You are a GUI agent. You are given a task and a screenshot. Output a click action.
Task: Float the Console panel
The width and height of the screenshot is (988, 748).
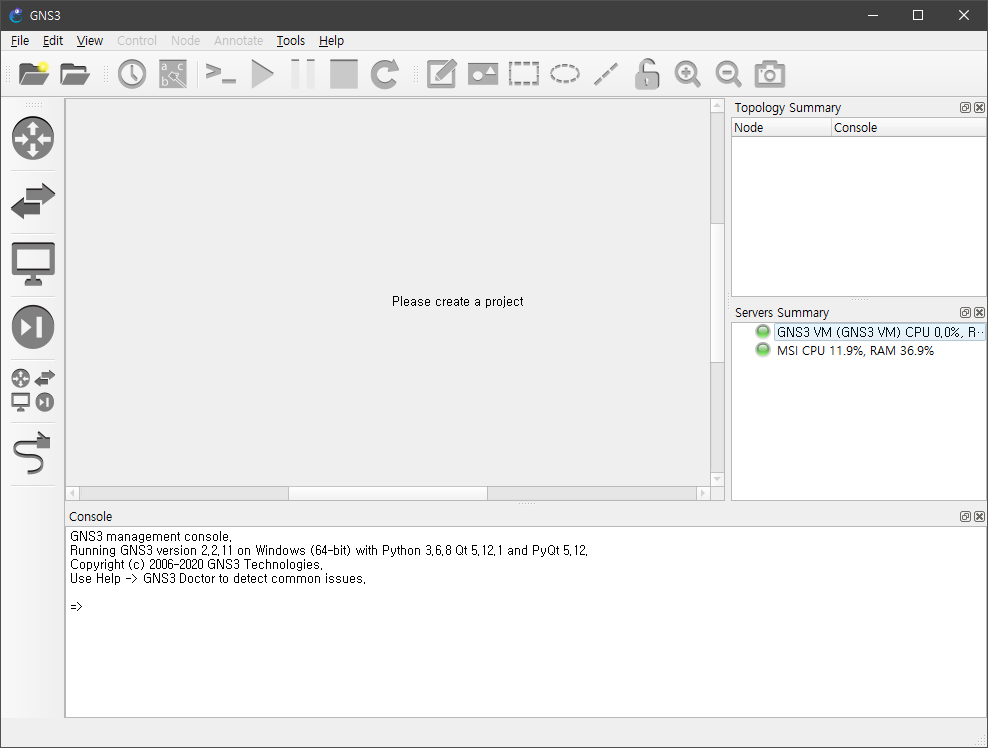click(965, 517)
